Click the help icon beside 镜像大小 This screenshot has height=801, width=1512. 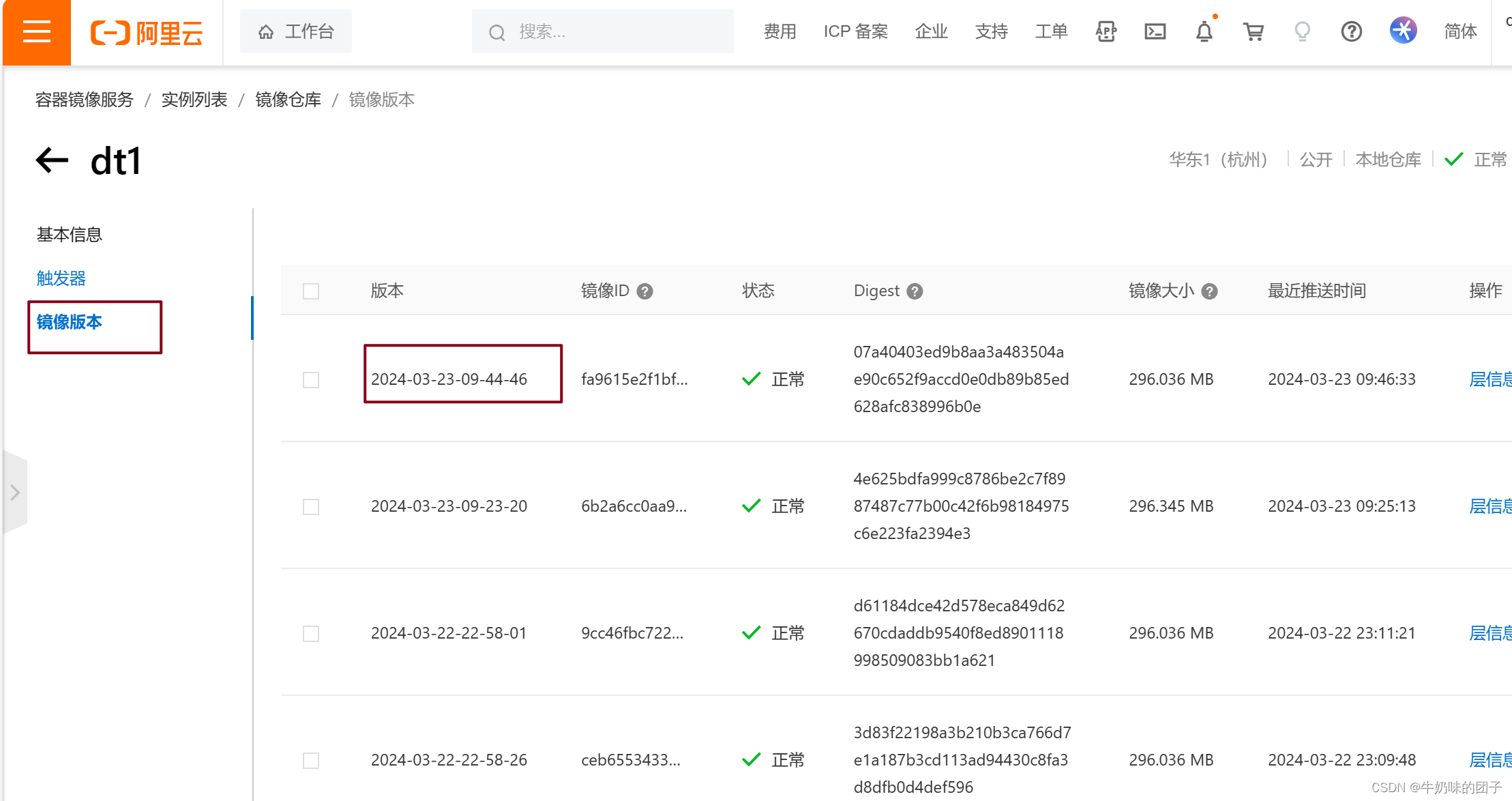click(1209, 291)
